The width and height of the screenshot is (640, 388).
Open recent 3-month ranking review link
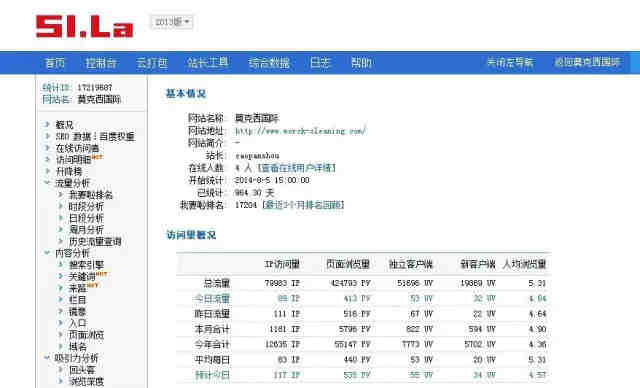304,205
